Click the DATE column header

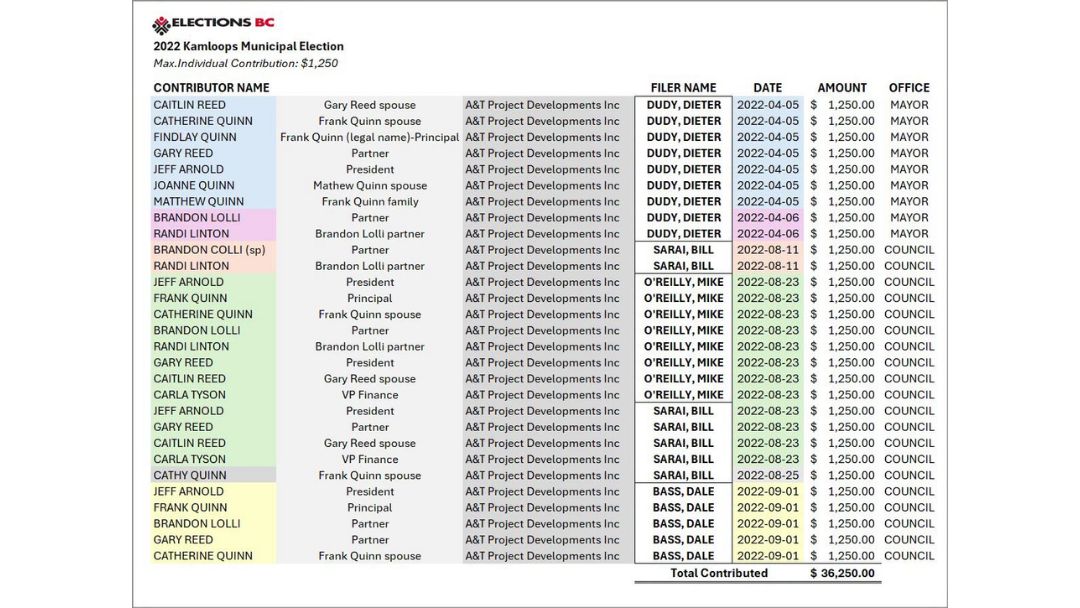[767, 87]
